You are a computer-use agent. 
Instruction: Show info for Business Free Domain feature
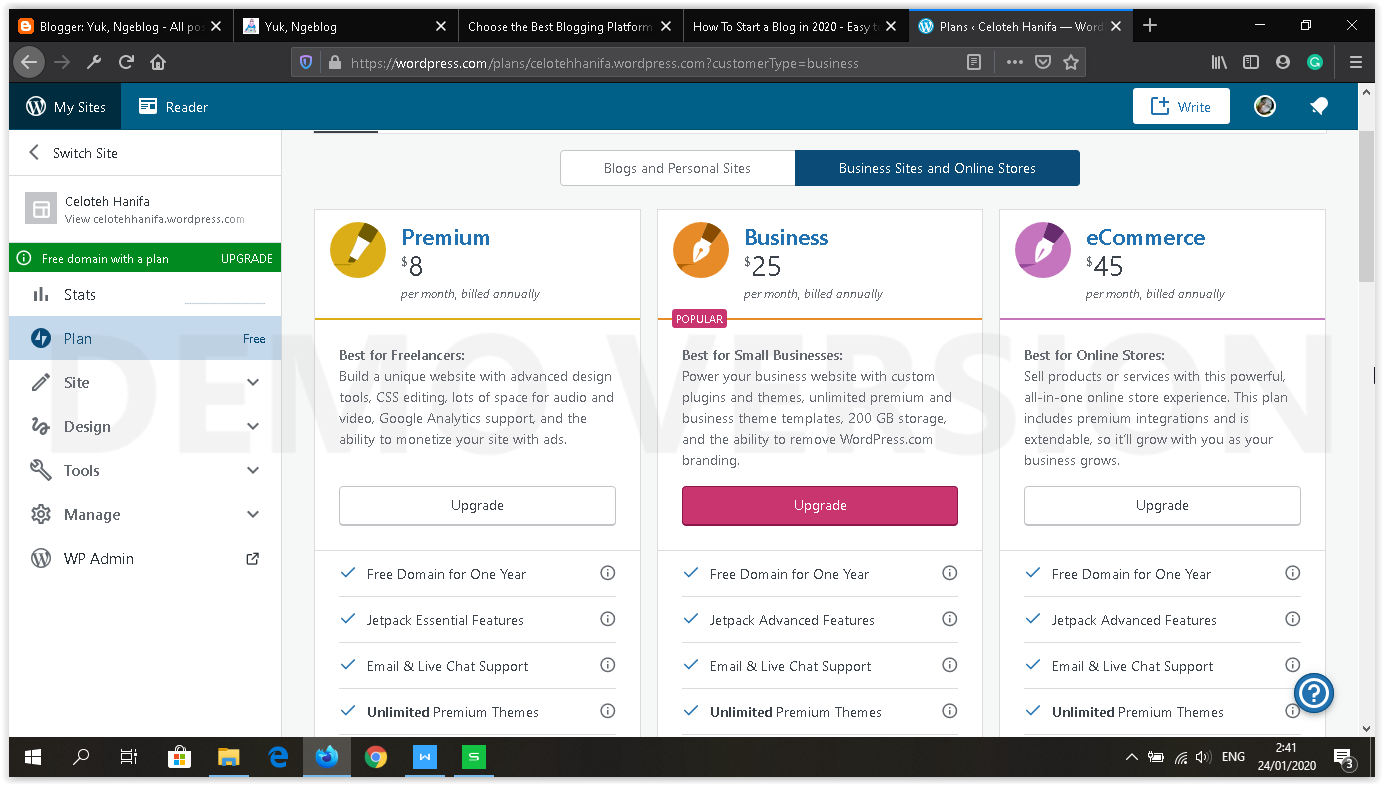950,573
